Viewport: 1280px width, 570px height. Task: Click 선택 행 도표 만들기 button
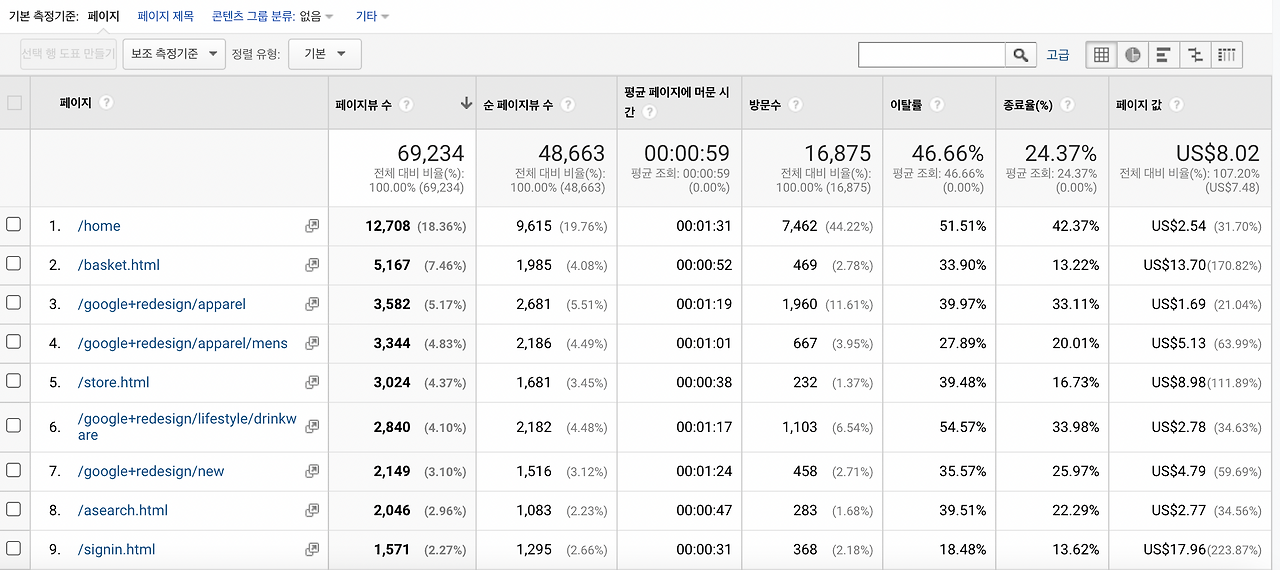point(69,54)
